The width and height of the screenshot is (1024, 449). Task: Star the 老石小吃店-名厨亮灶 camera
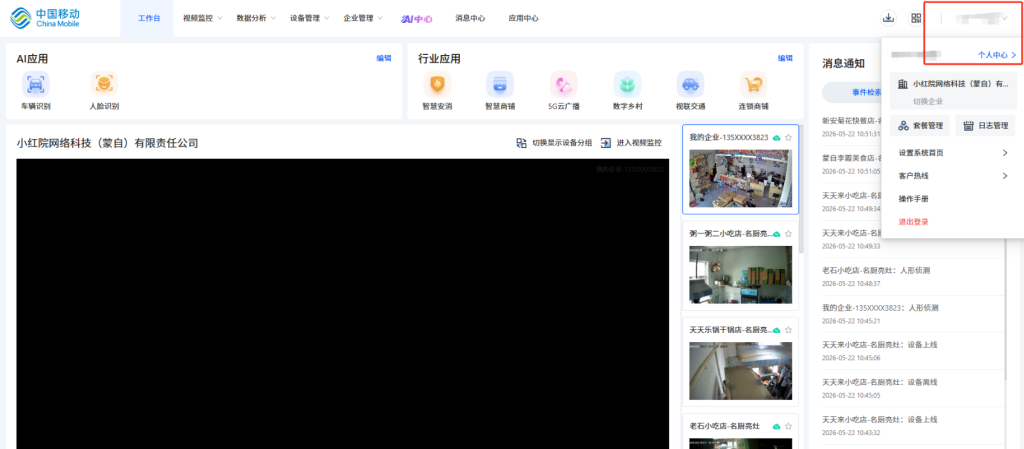point(788,426)
